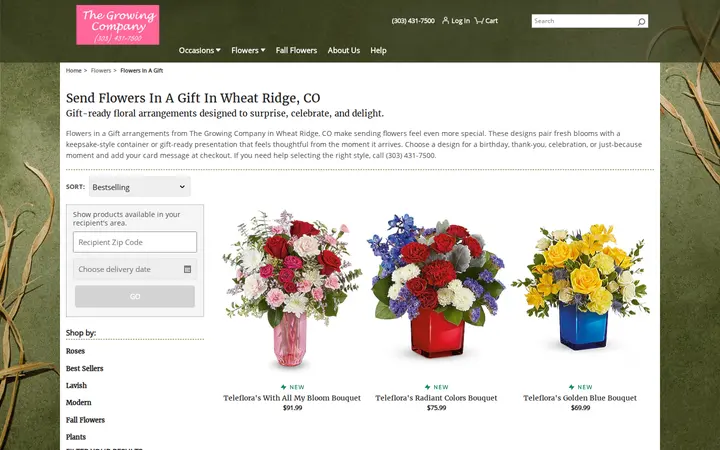Viewport: 720px width, 450px height.
Task: Open the Help menu item
Action: pos(378,51)
